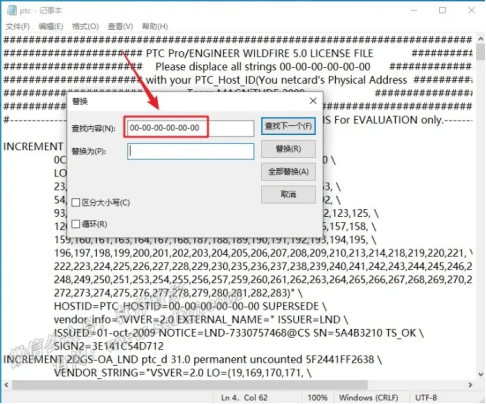The image size is (486, 404).
Task: Focus the 查找内容(N) input field
Action: point(190,128)
